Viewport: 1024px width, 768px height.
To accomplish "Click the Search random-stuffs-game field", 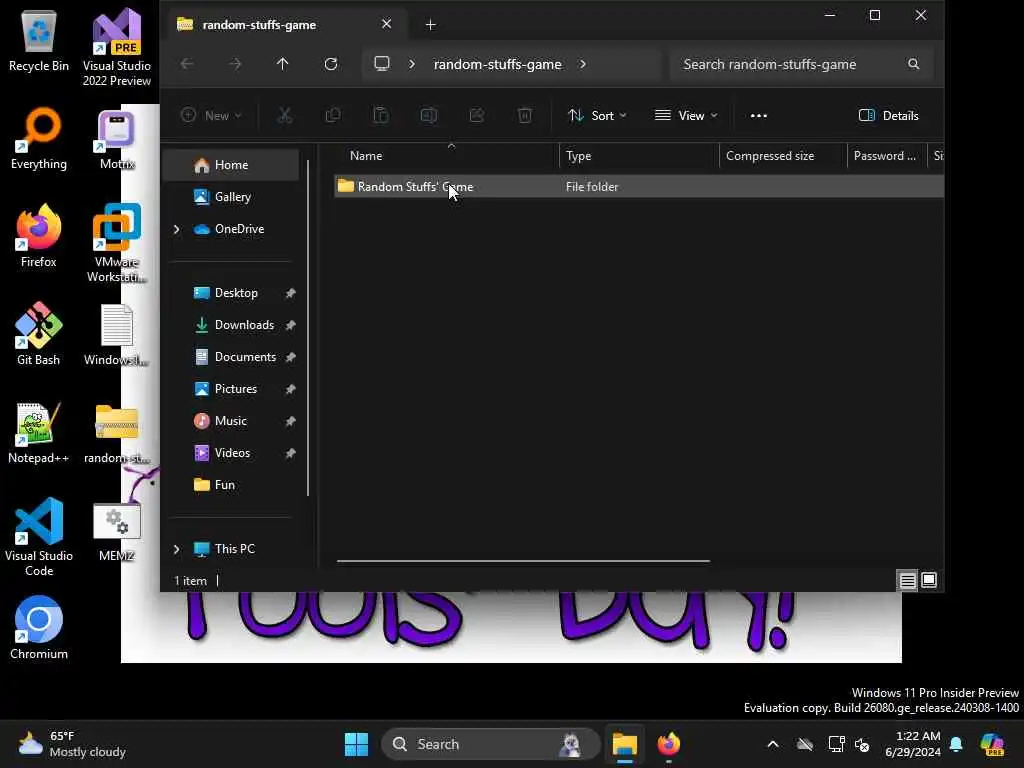I will tap(801, 64).
